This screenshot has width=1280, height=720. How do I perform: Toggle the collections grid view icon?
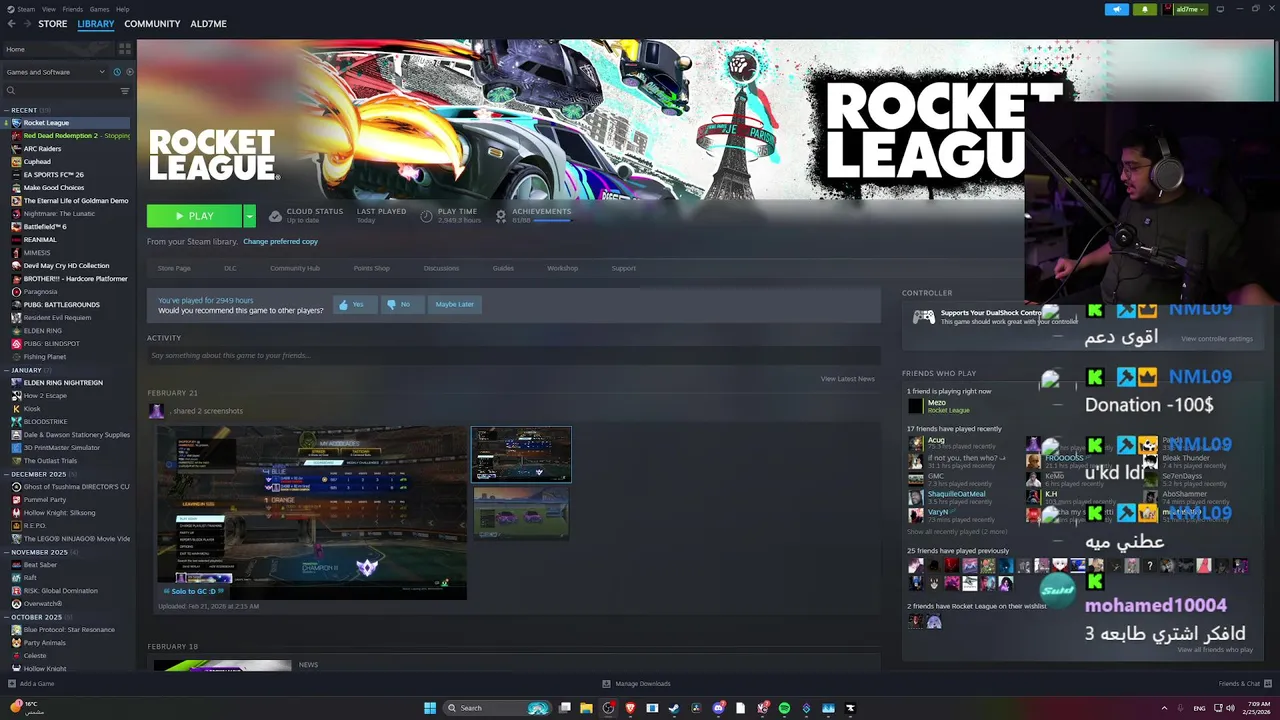tap(125, 48)
